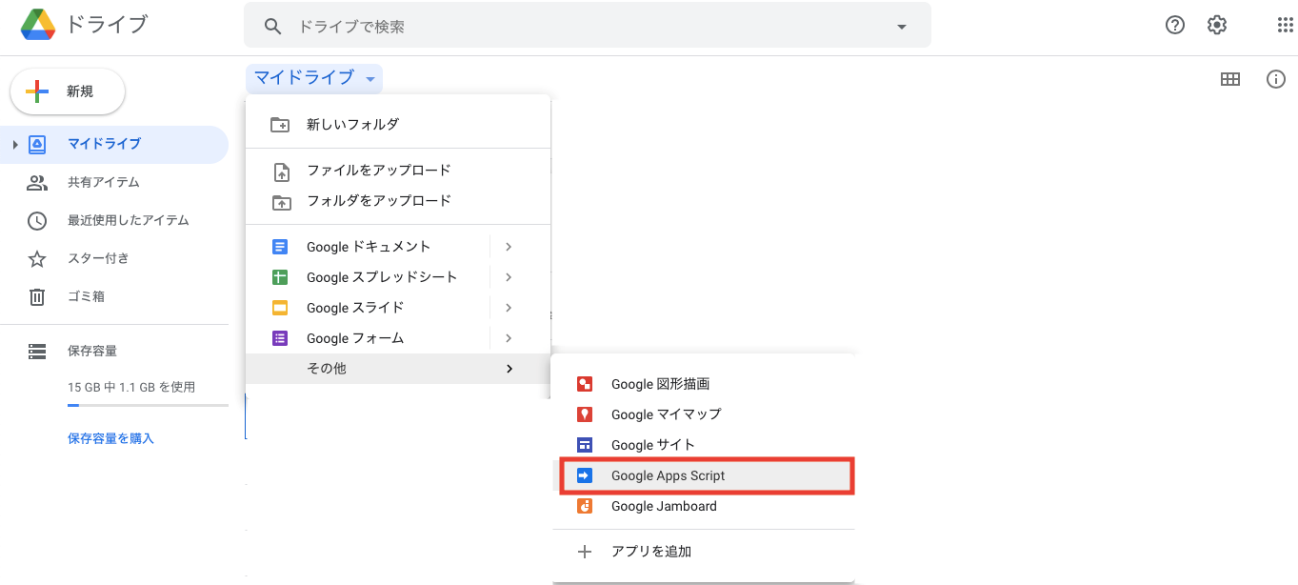1298x585 pixels.
Task: Open the Google apps grid icon
Action: pyautogui.click(x=1285, y=26)
